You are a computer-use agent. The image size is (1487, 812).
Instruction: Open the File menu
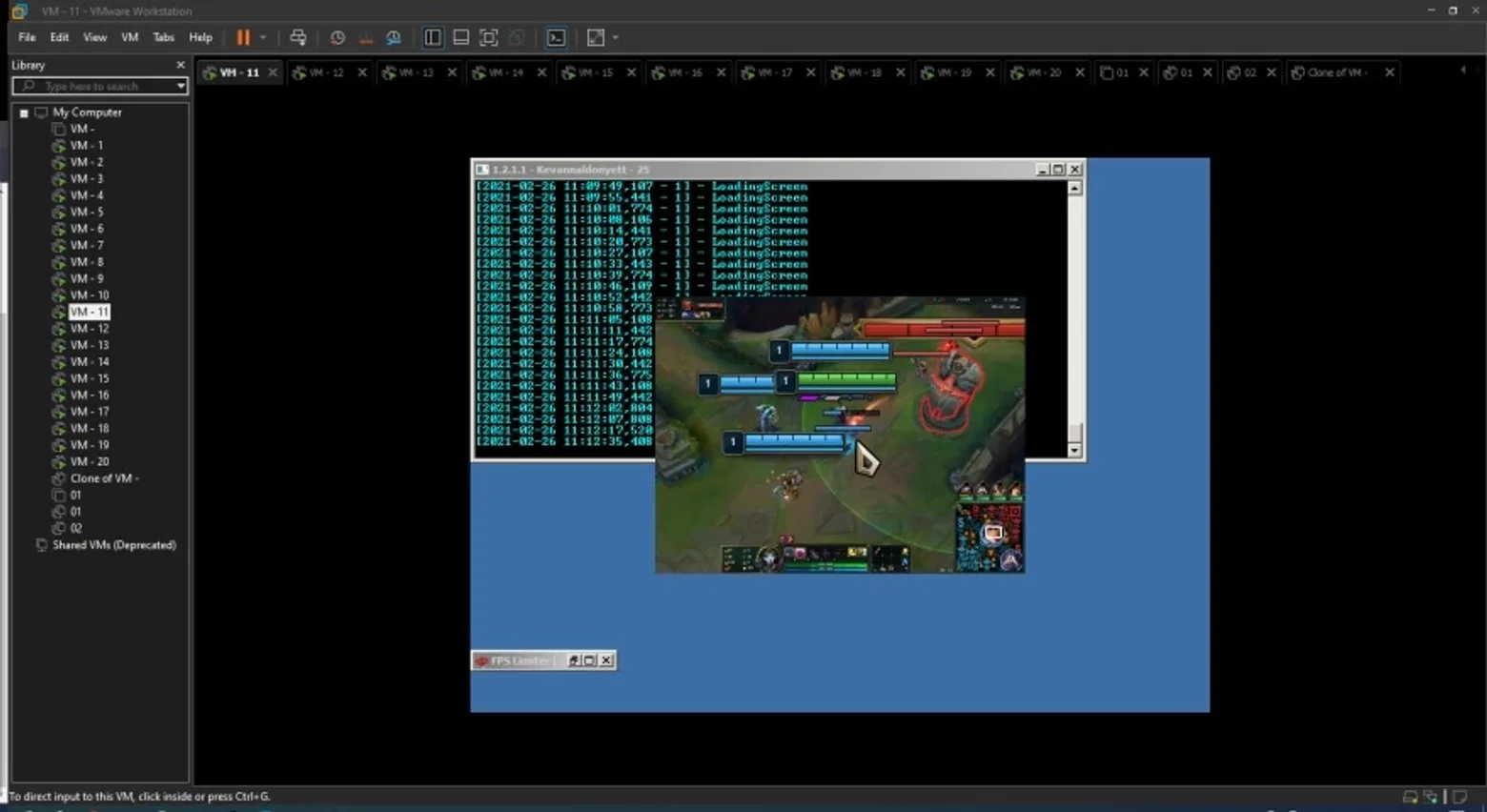[x=27, y=37]
